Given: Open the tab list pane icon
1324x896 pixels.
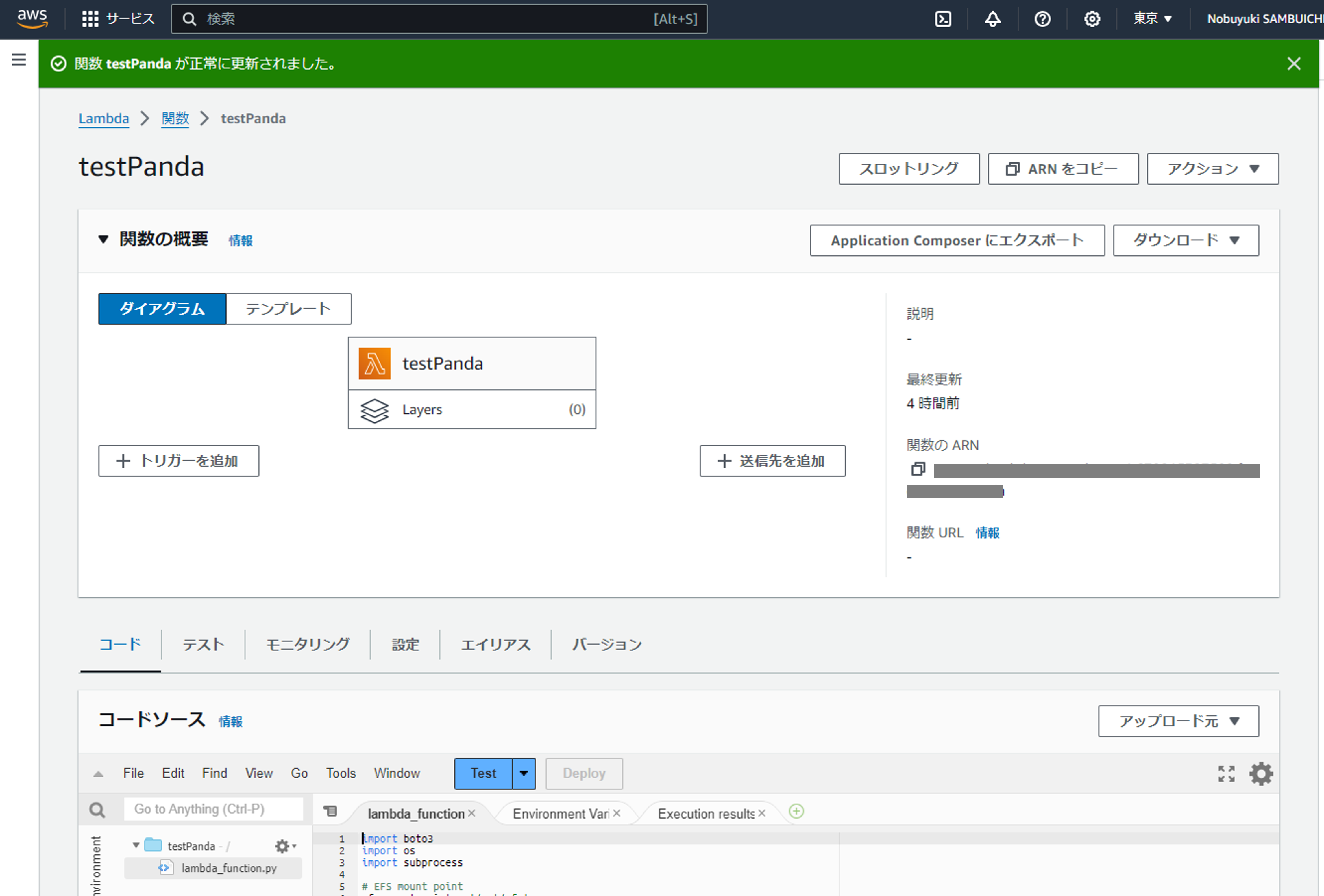Looking at the screenshot, I should 330,811.
